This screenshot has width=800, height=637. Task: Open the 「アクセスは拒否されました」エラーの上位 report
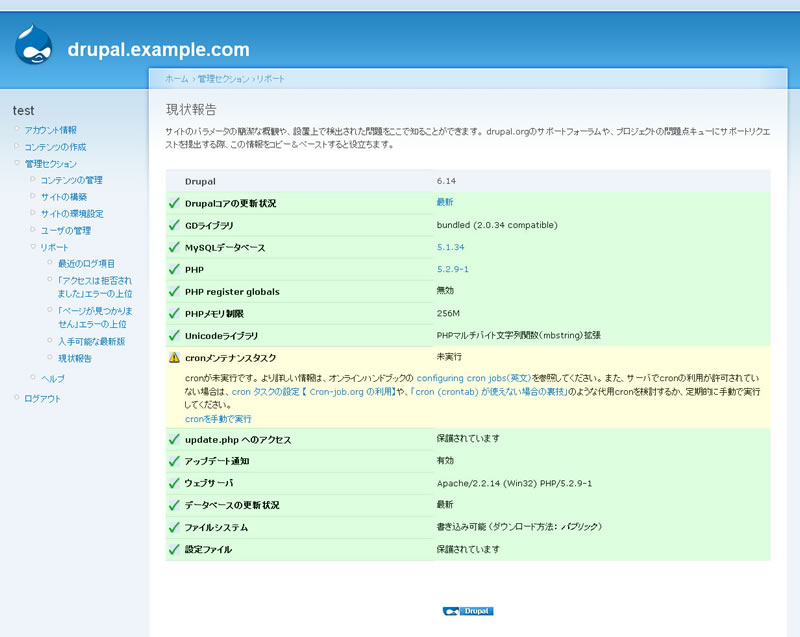pos(95,287)
